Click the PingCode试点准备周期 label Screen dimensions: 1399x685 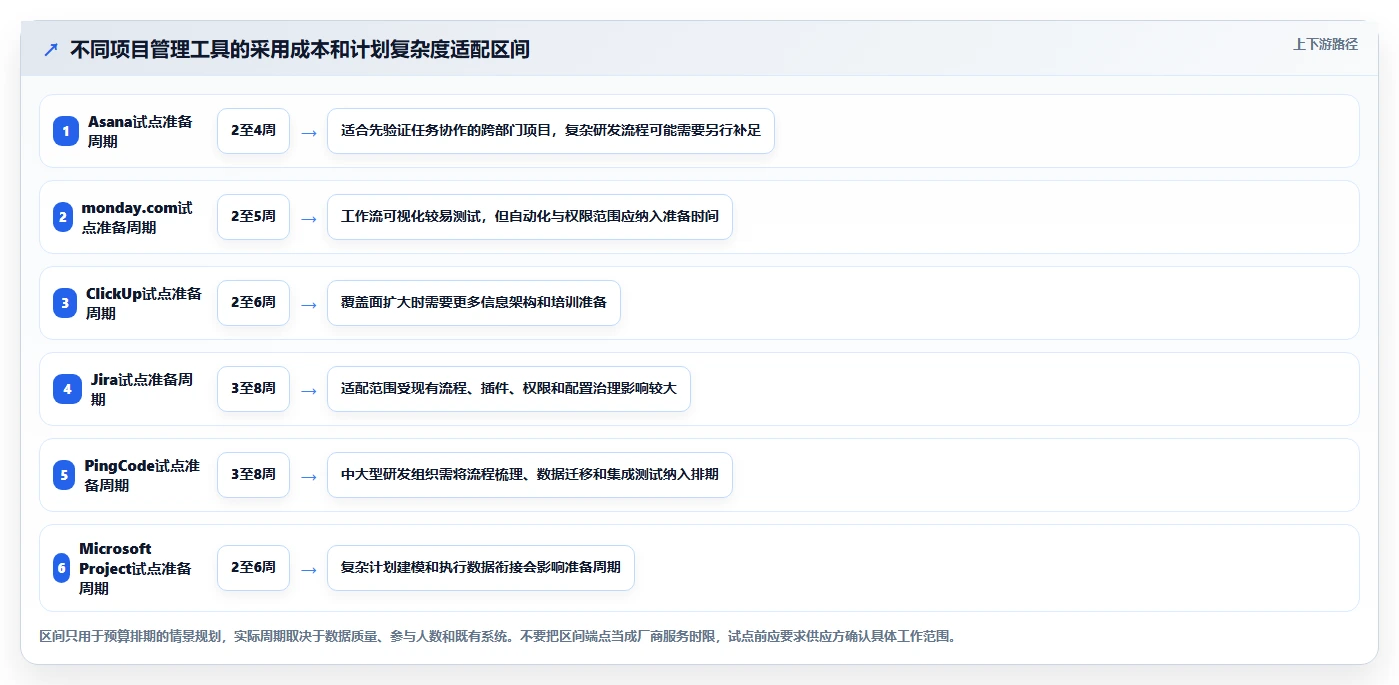142,475
